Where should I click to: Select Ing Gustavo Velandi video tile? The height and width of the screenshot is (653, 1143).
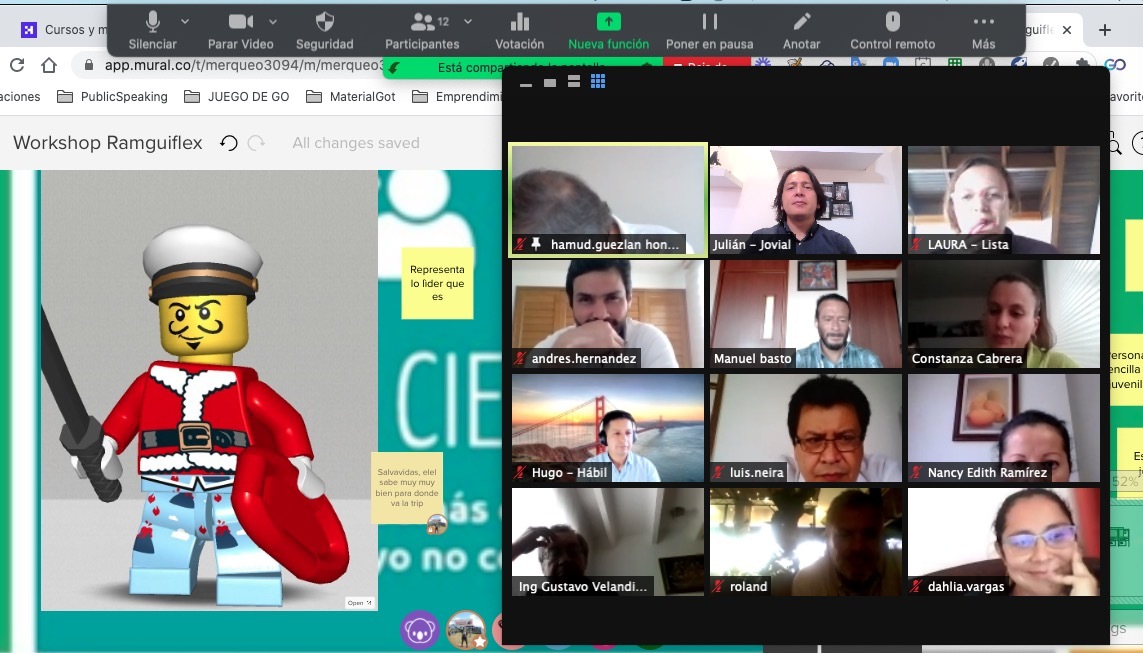click(x=608, y=541)
